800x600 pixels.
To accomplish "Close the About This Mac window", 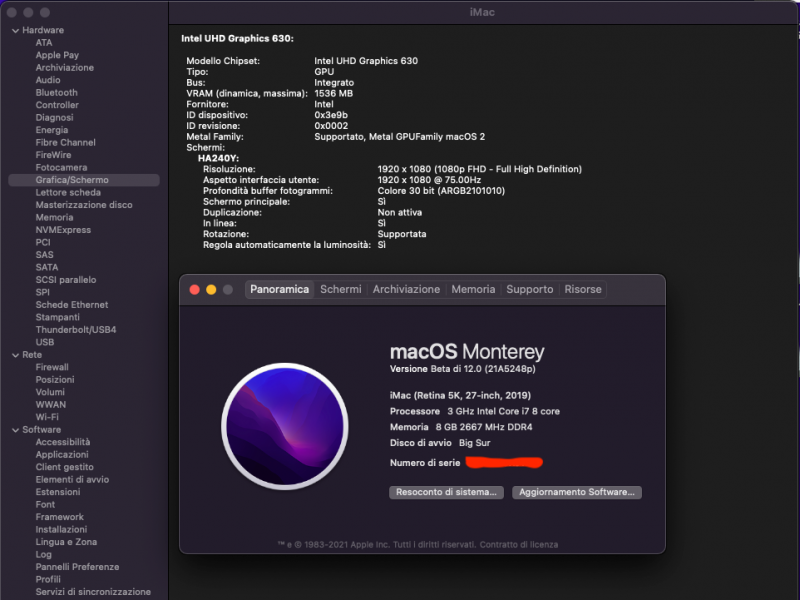I will pyautogui.click(x=194, y=290).
